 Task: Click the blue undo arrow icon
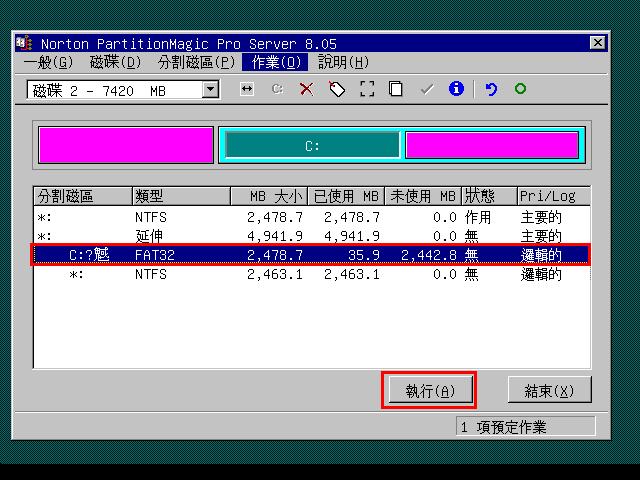click(x=491, y=89)
